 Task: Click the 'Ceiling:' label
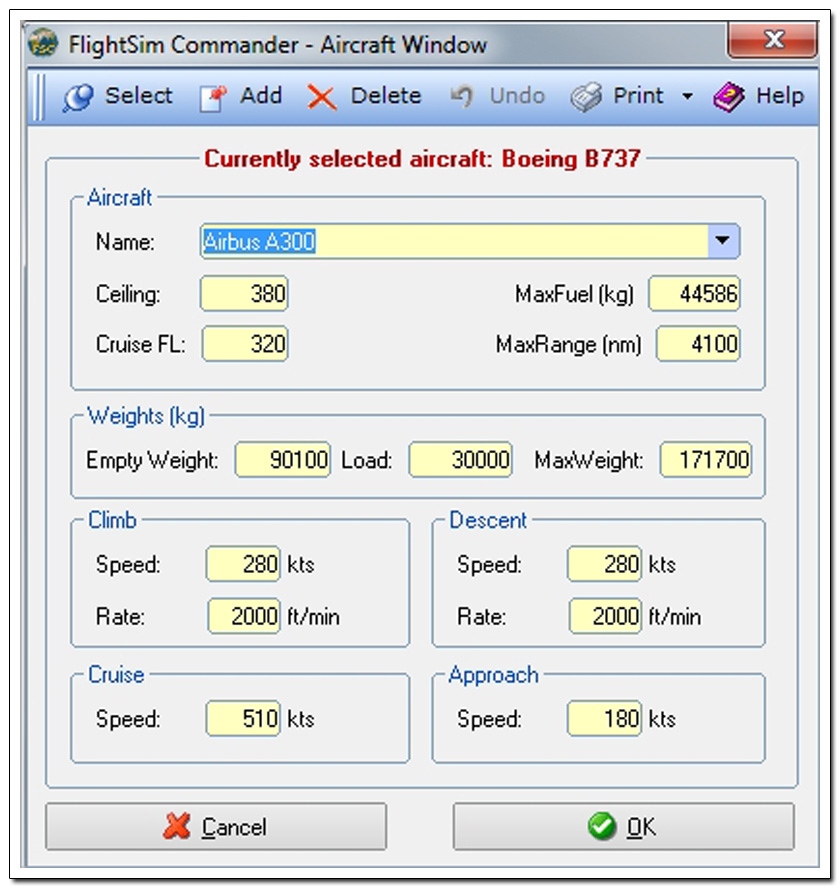(128, 294)
